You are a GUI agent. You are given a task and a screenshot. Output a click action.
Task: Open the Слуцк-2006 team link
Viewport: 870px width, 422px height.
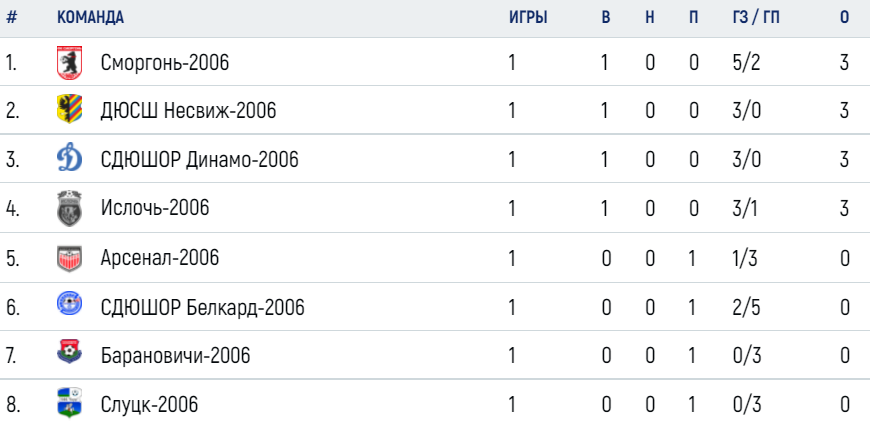(149, 404)
